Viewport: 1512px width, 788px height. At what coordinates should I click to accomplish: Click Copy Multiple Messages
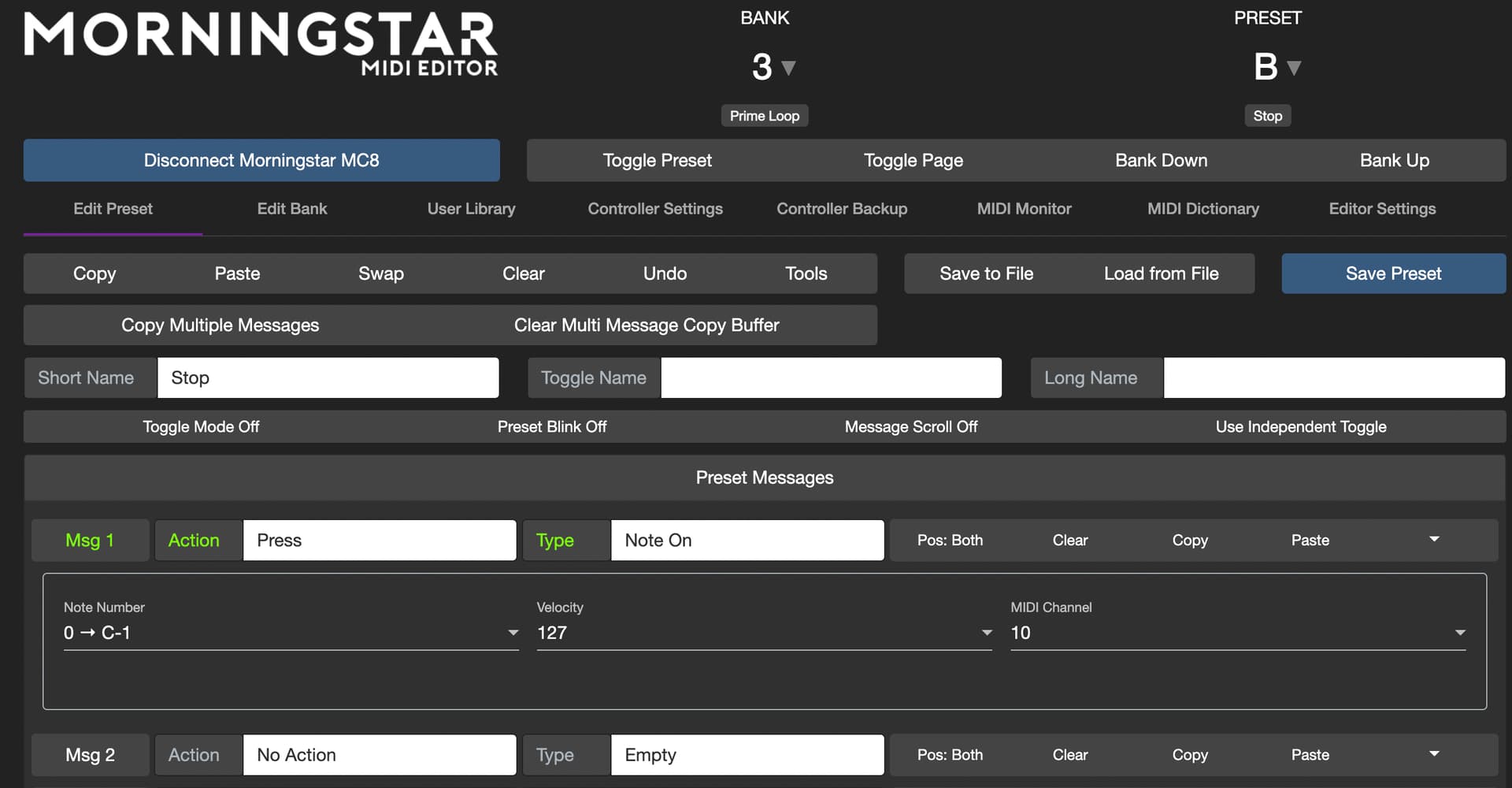click(x=220, y=325)
